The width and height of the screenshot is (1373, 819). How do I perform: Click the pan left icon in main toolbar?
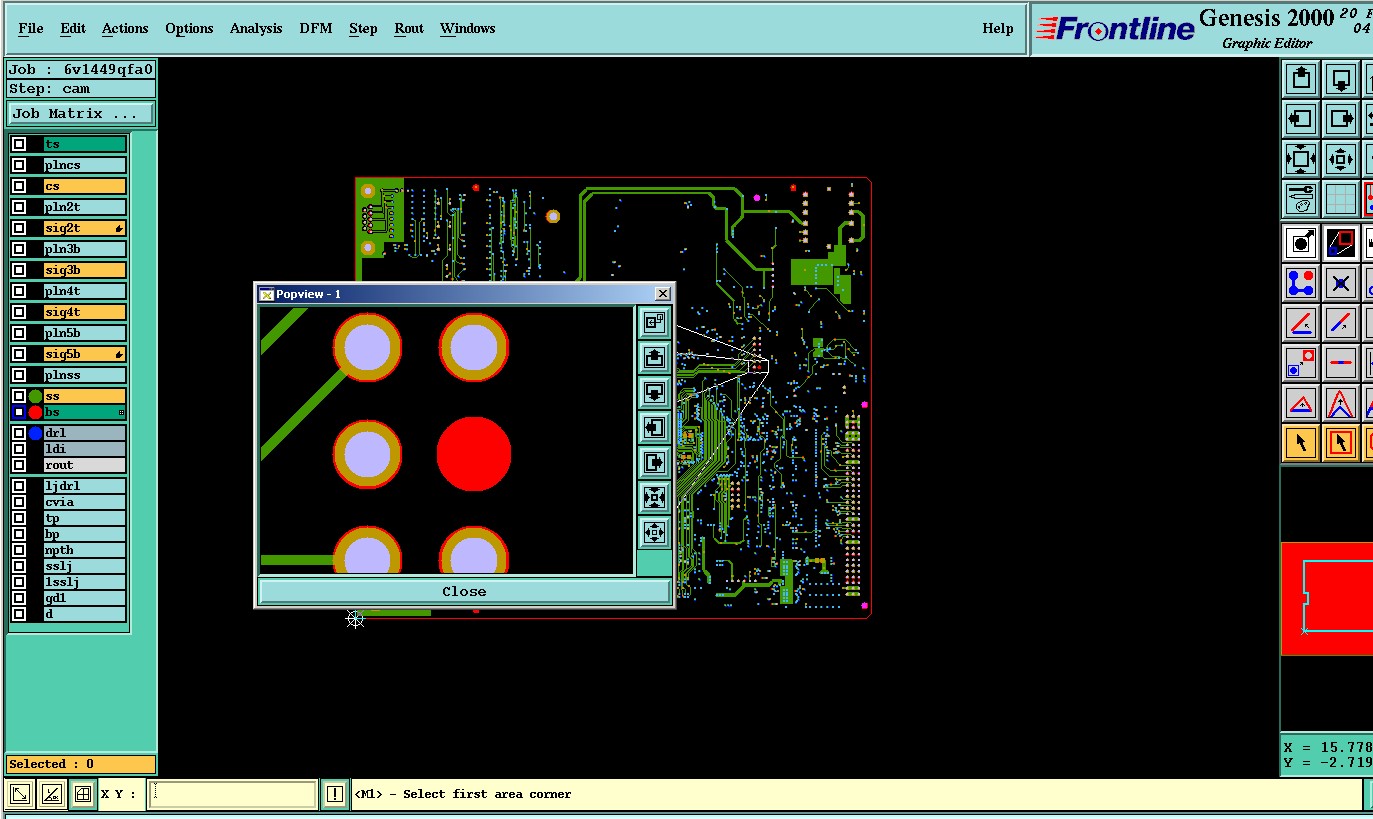(x=1300, y=119)
